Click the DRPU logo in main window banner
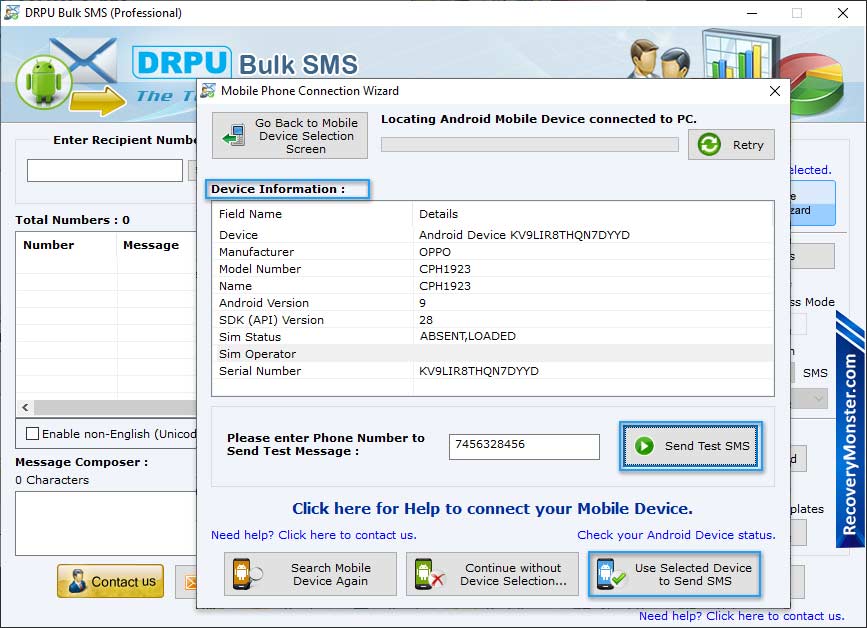Viewport: 867px width, 628px height. (181, 62)
